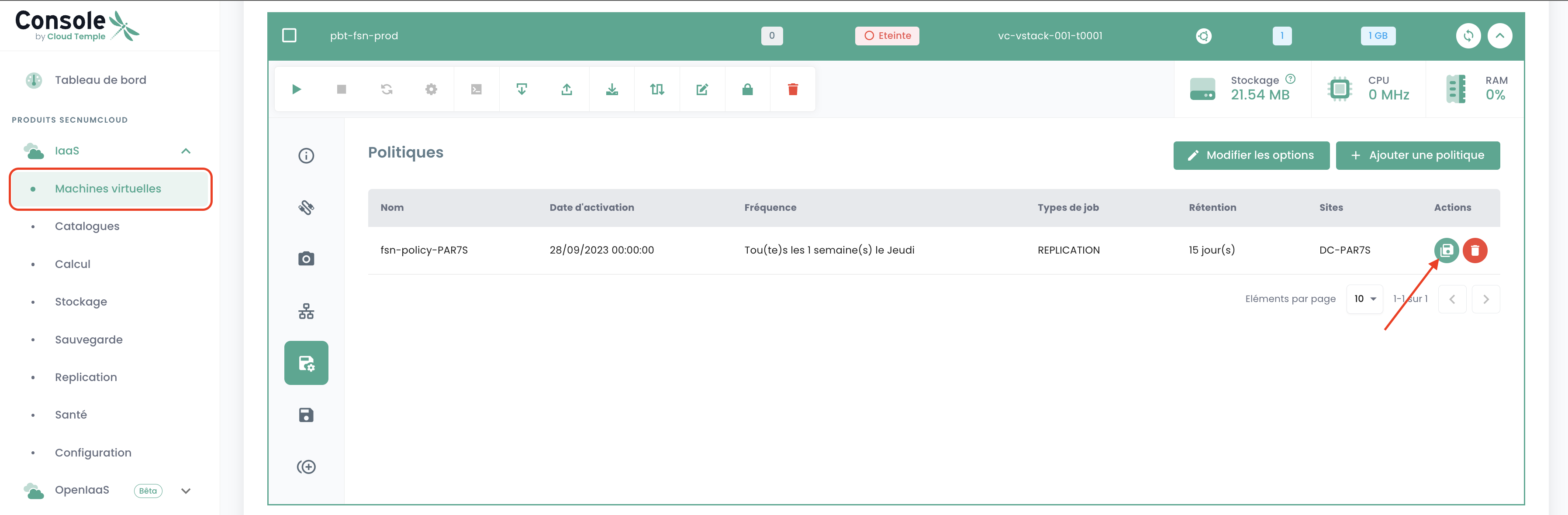
Task: Check the pbt-fsn-prod checkbox
Action: [289, 35]
